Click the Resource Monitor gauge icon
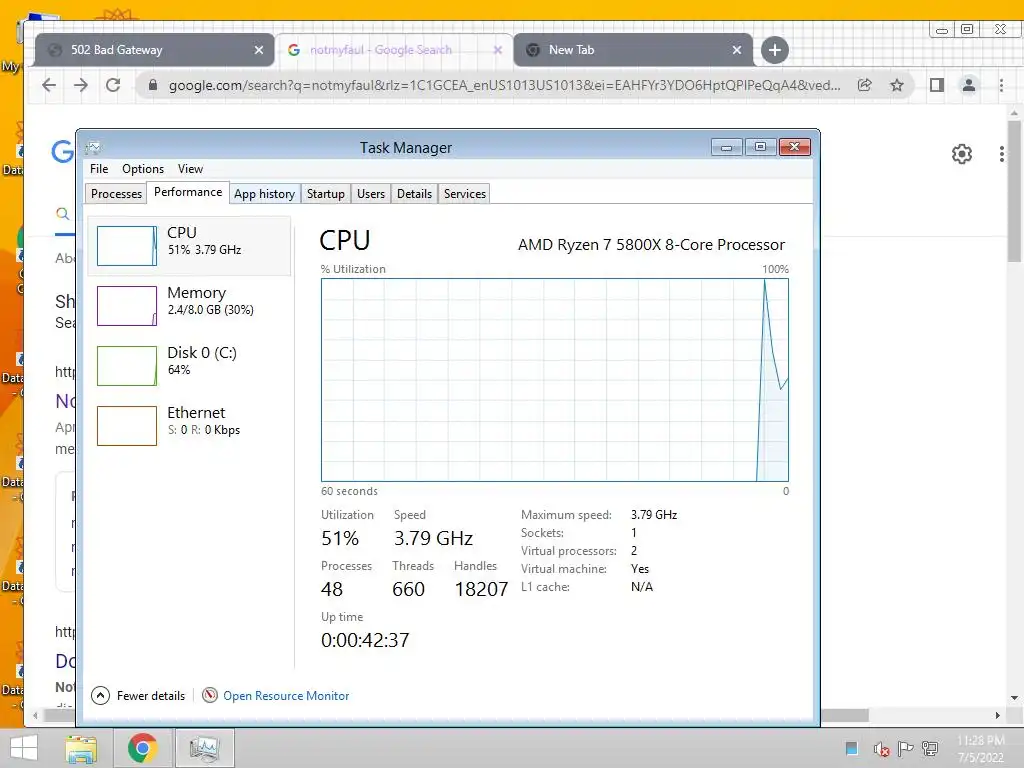Viewport: 1024px width, 768px height. click(x=210, y=696)
